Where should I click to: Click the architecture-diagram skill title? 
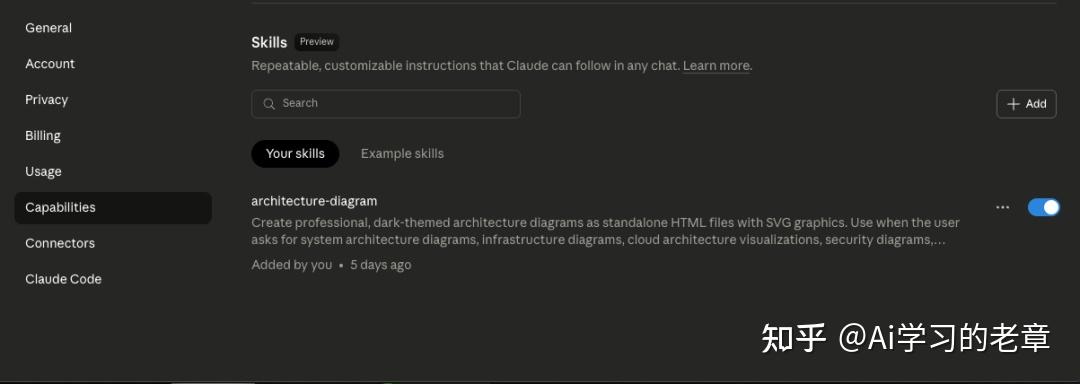314,201
